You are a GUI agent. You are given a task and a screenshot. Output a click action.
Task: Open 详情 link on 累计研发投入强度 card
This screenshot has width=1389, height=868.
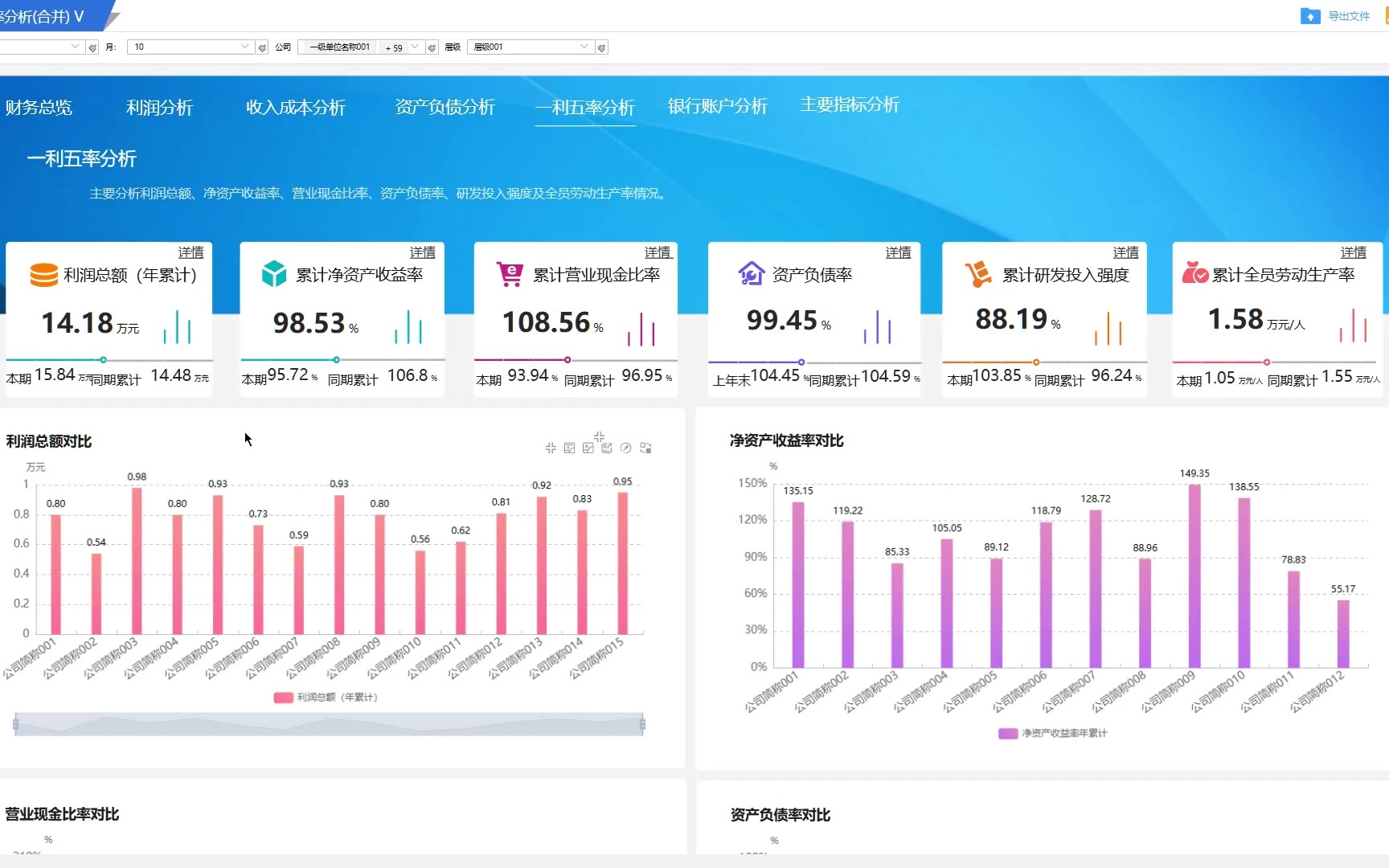coord(1125,252)
